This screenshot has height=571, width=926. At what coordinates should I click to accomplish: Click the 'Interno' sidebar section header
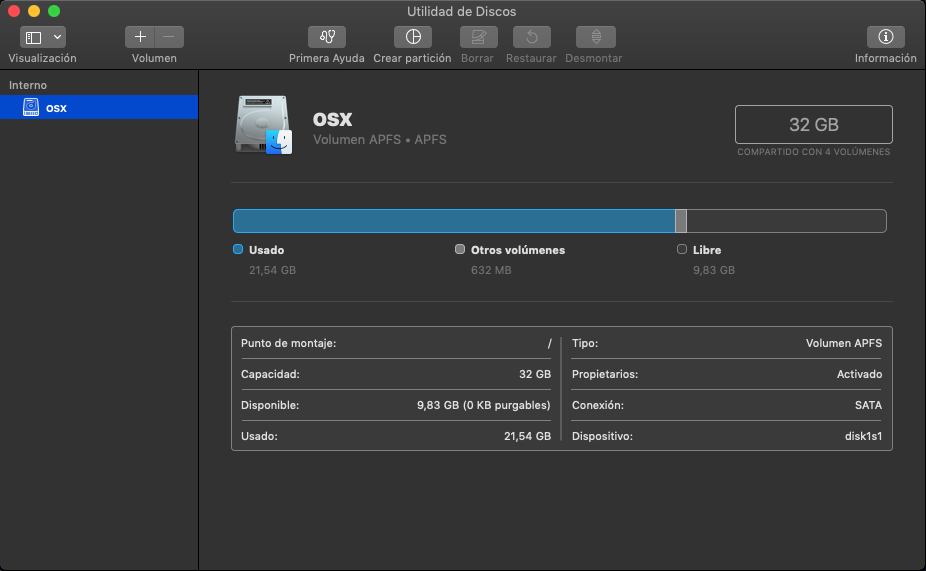click(x=28, y=85)
